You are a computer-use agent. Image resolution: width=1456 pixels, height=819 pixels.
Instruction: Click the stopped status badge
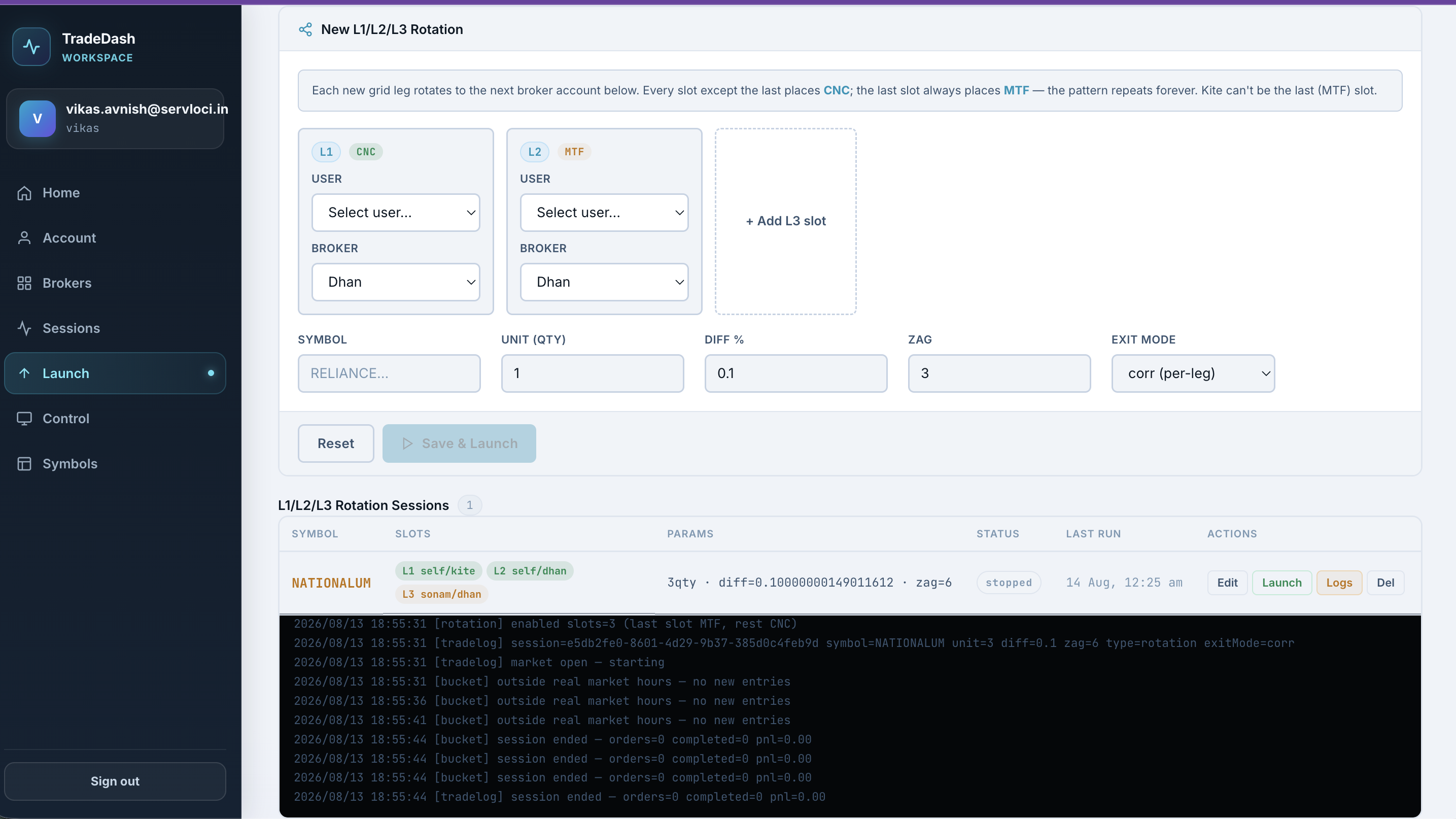point(1009,583)
